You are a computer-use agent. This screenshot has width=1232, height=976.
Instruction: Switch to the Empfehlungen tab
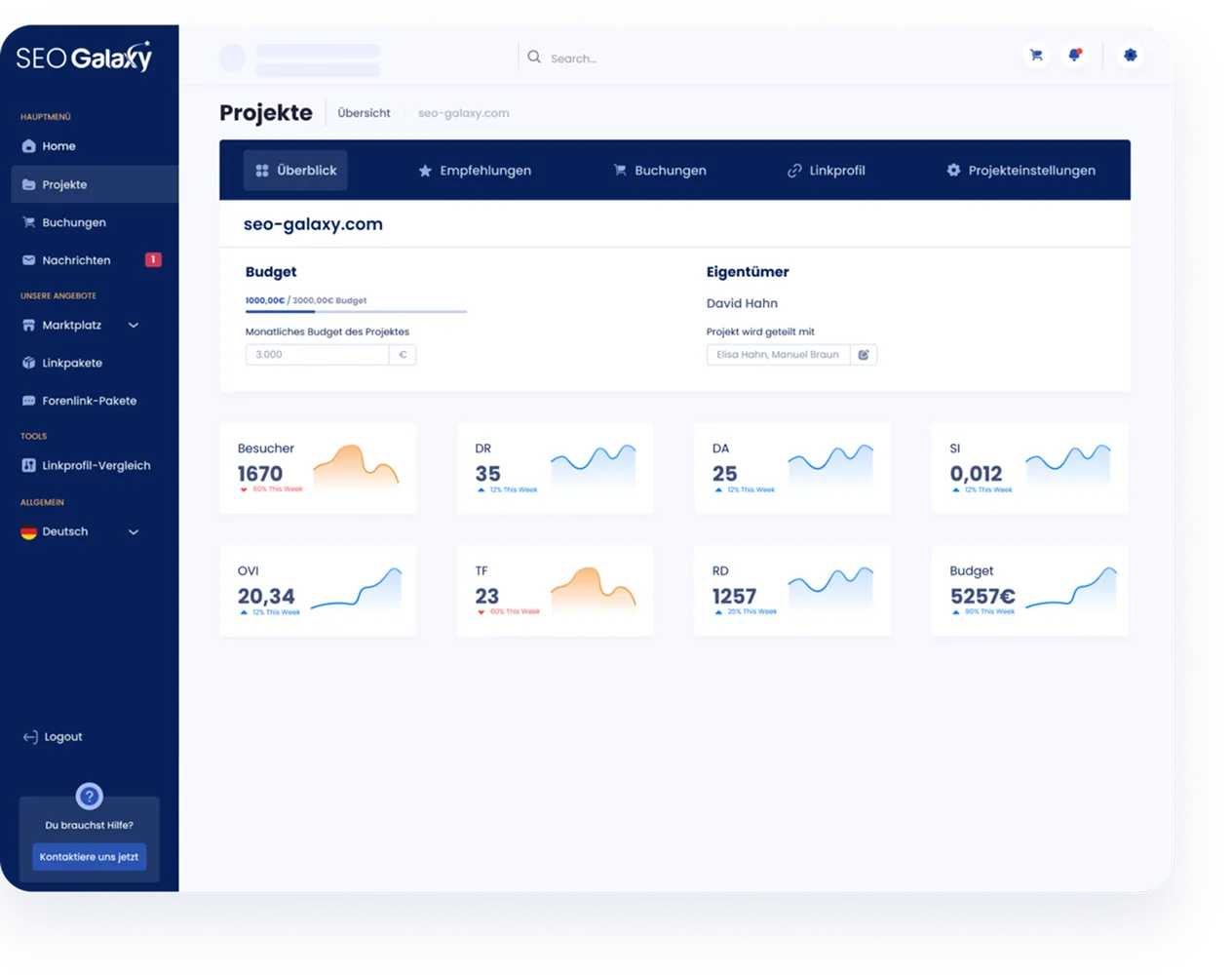[x=475, y=171]
